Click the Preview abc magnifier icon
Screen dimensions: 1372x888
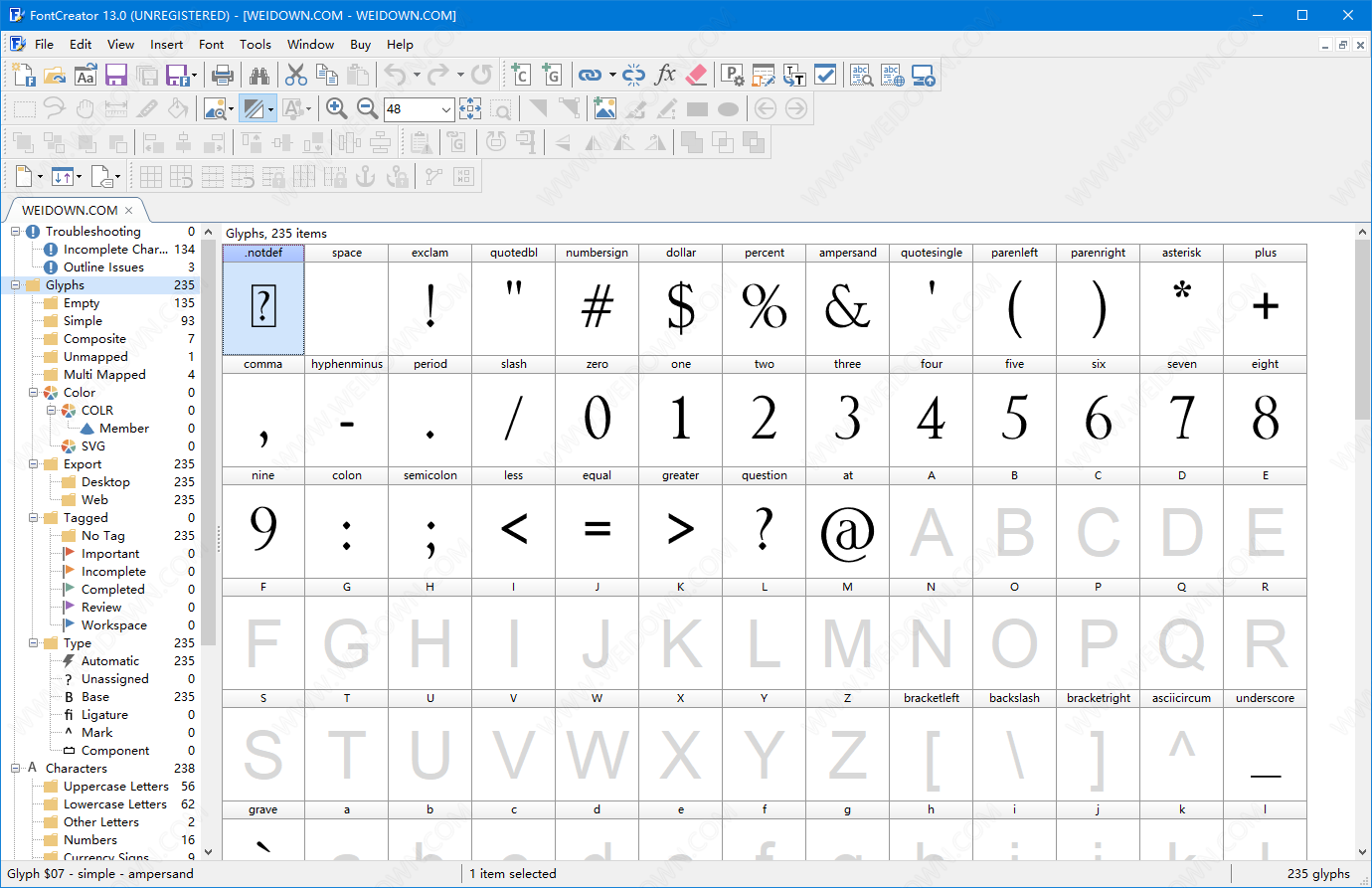coord(861,75)
